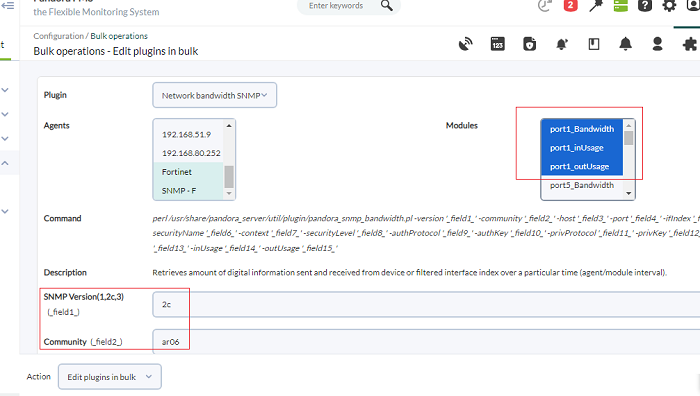Click the search magnifier icon

click(x=387, y=6)
